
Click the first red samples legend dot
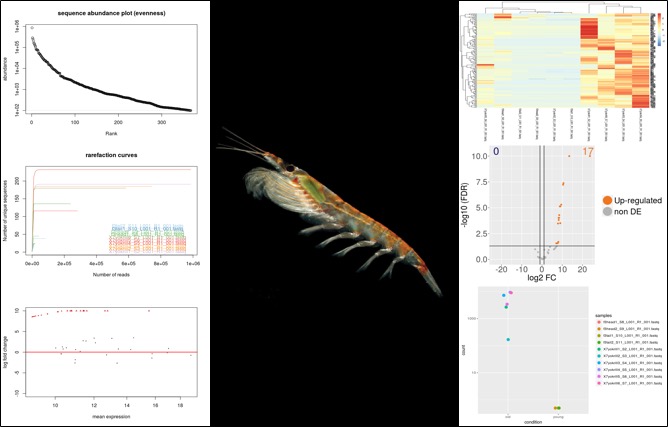tap(599, 323)
